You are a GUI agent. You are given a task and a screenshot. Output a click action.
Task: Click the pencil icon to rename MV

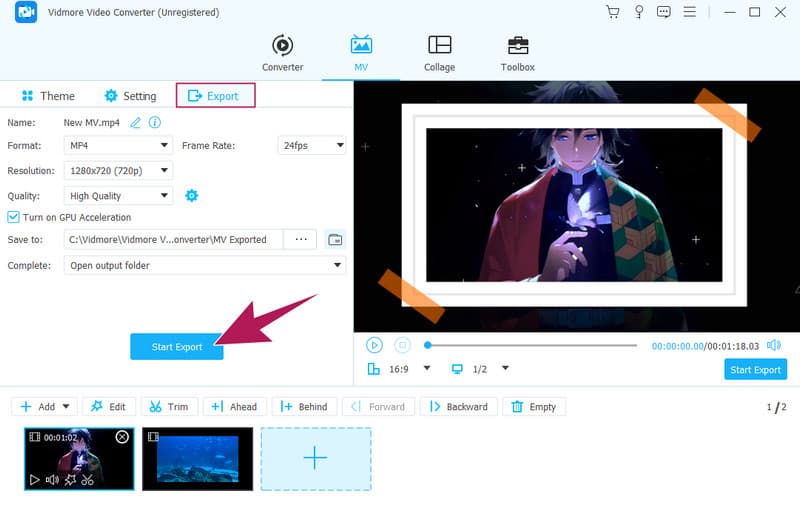pos(135,122)
